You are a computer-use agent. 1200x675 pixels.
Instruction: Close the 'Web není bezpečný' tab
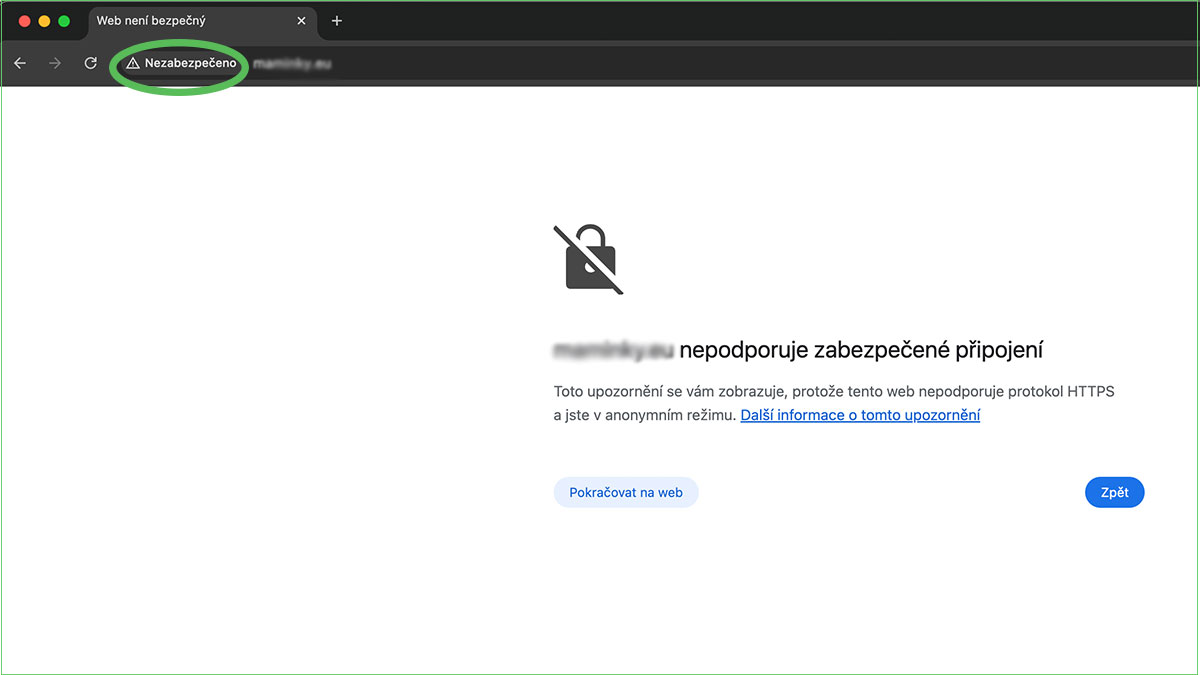click(301, 21)
